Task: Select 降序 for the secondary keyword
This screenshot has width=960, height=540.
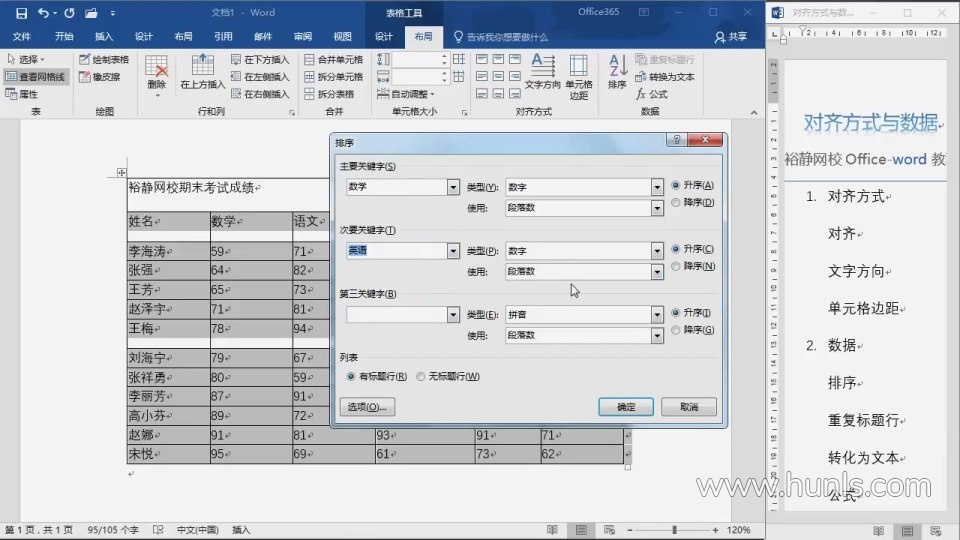Action: point(677,267)
